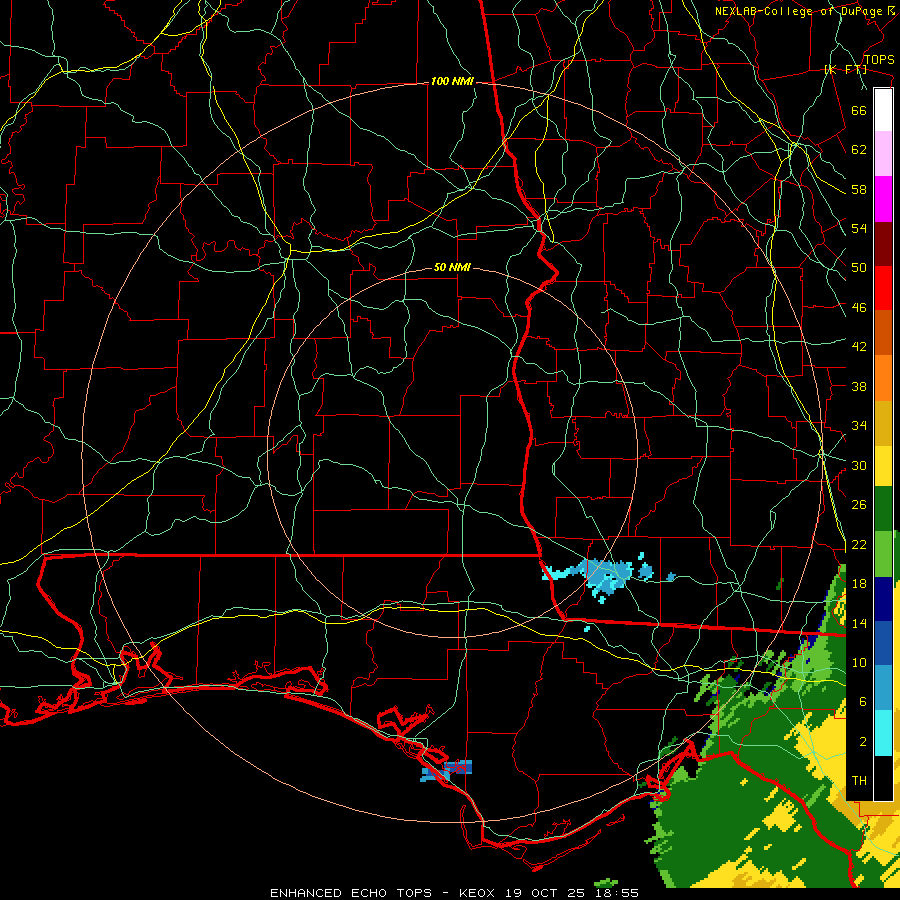Click the legend value "62"
The width and height of the screenshot is (900, 900).
click(x=859, y=150)
